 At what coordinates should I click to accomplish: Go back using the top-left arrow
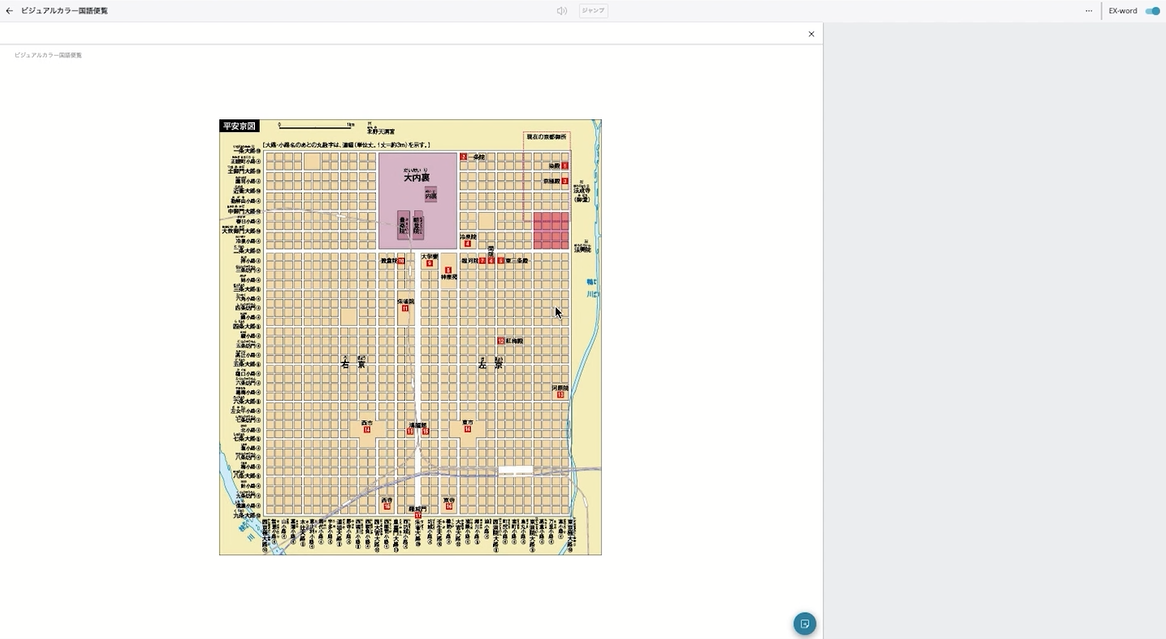(x=10, y=11)
